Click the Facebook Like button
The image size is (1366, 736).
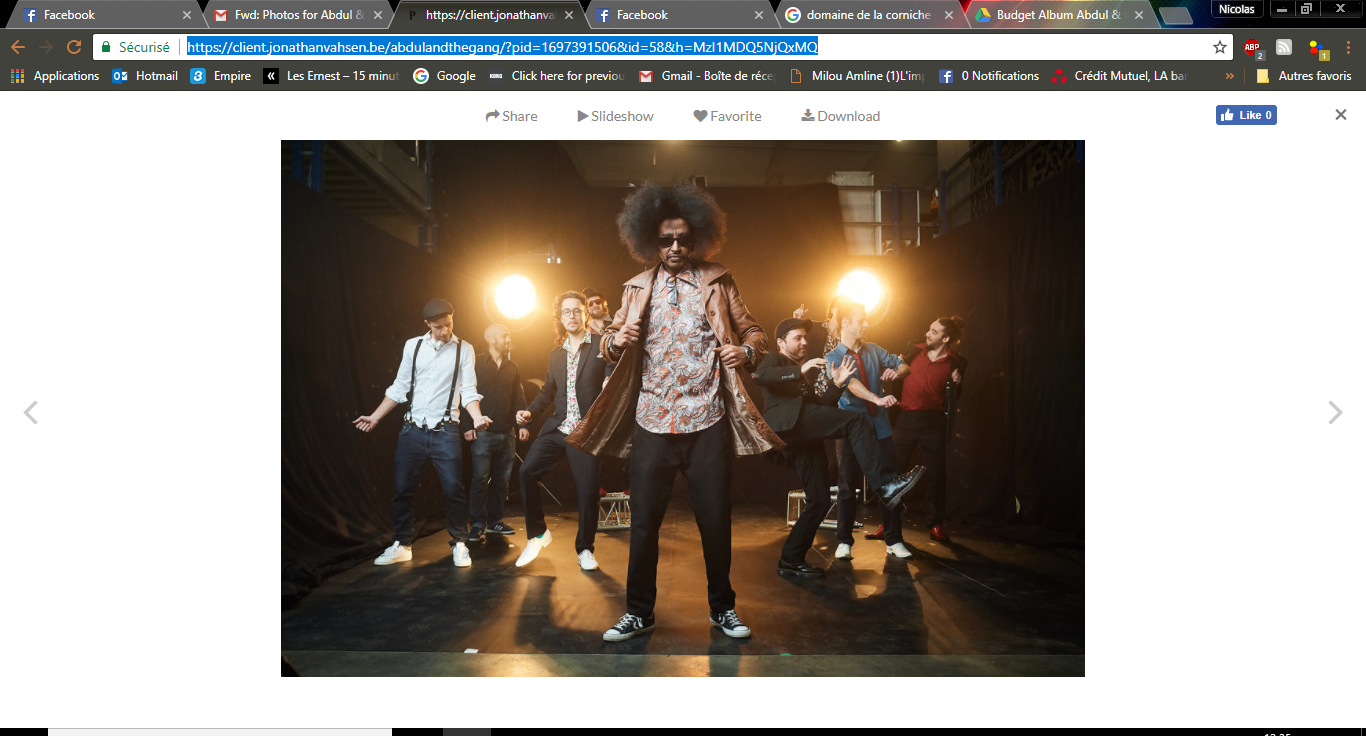[1246, 115]
